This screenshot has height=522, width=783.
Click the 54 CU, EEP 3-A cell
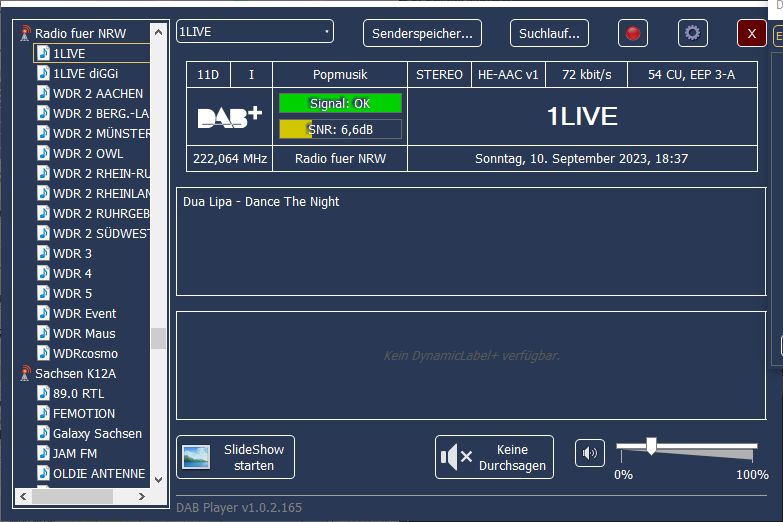692,75
